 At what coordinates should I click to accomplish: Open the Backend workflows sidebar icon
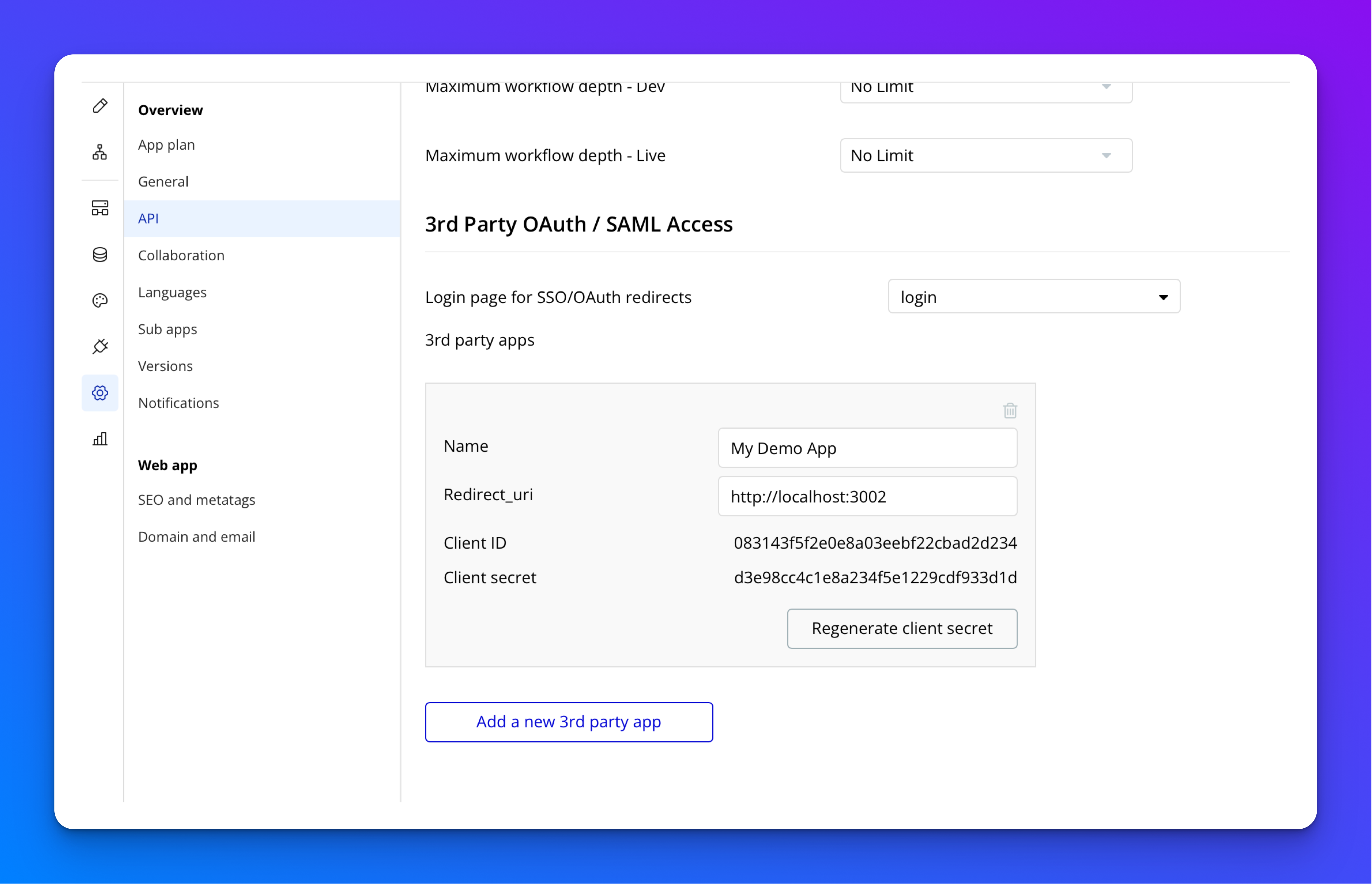pyautogui.click(x=100, y=208)
